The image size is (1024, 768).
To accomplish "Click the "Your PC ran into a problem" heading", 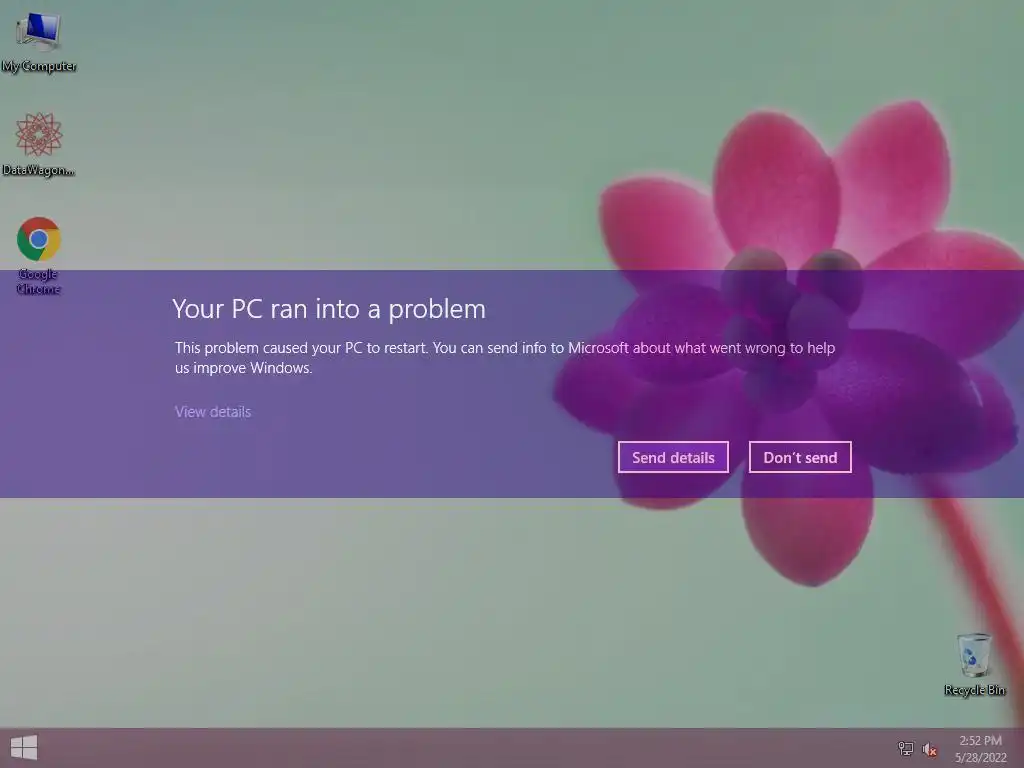I will [329, 309].
